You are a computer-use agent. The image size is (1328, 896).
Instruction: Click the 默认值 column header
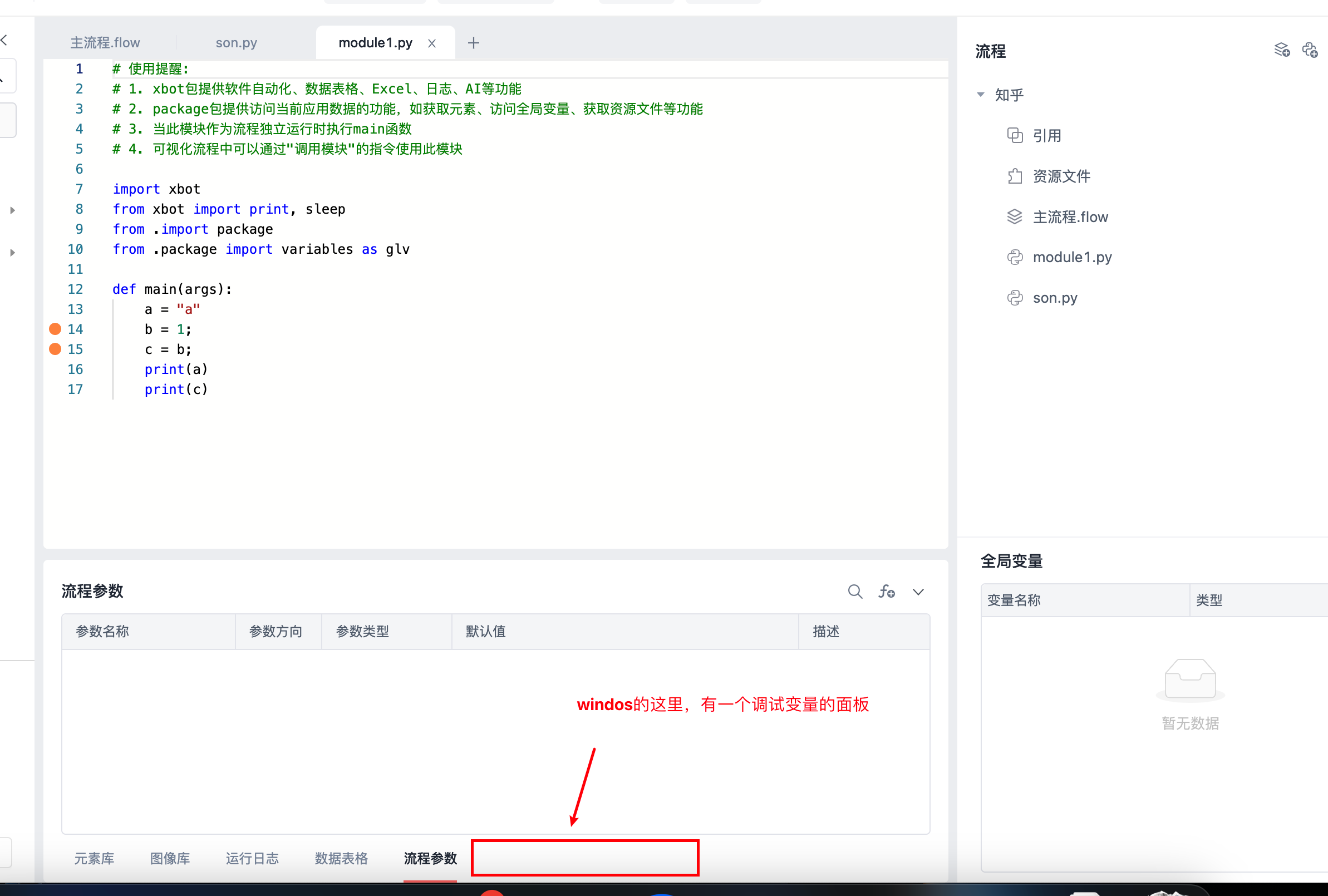485,632
